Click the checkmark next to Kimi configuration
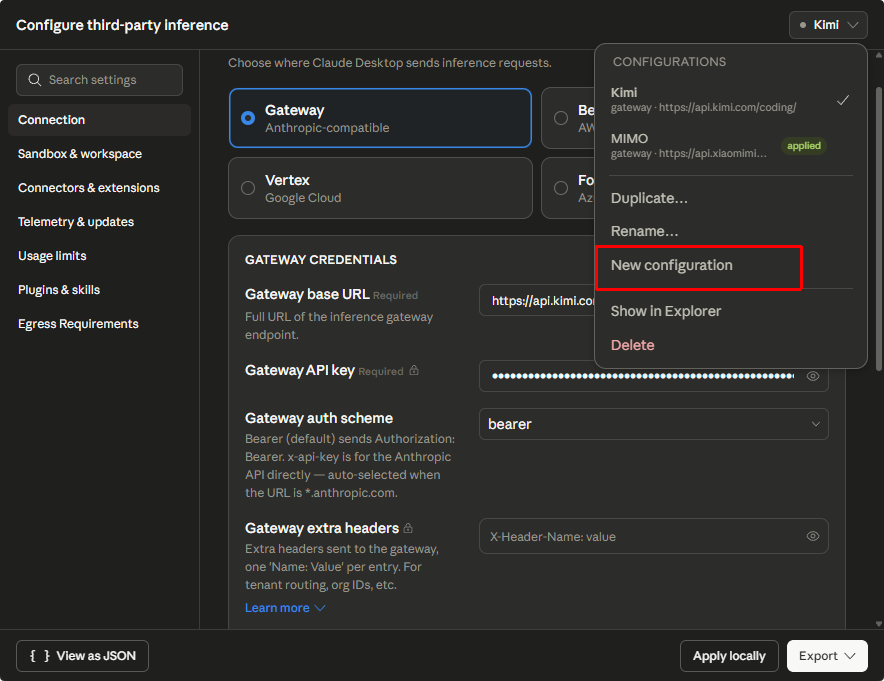Image resolution: width=884 pixels, height=681 pixels. [843, 100]
